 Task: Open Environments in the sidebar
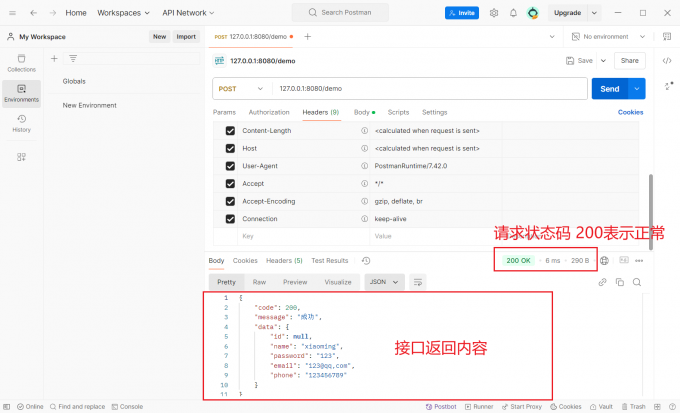click(22, 93)
